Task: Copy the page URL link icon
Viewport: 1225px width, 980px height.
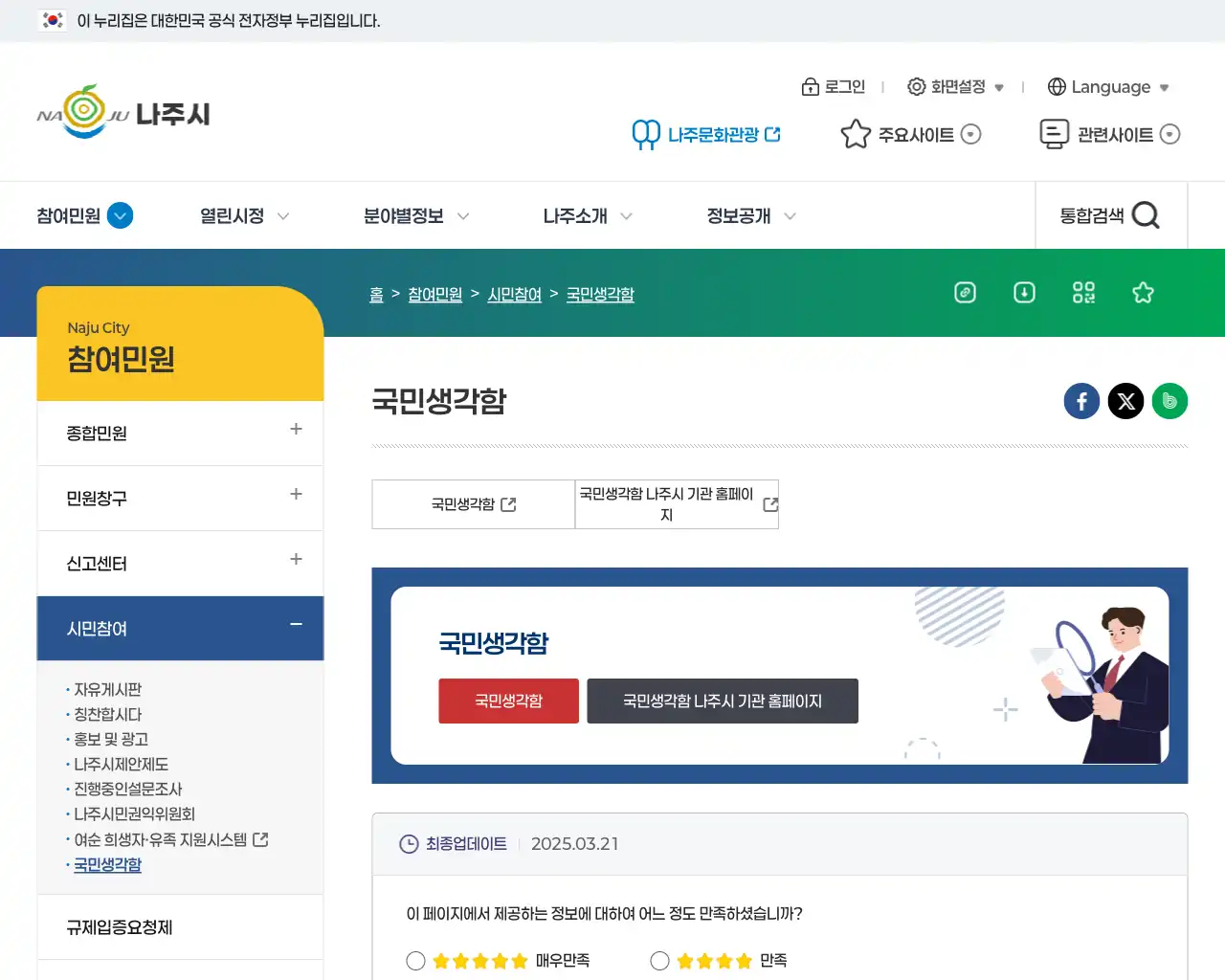Action: click(x=965, y=293)
